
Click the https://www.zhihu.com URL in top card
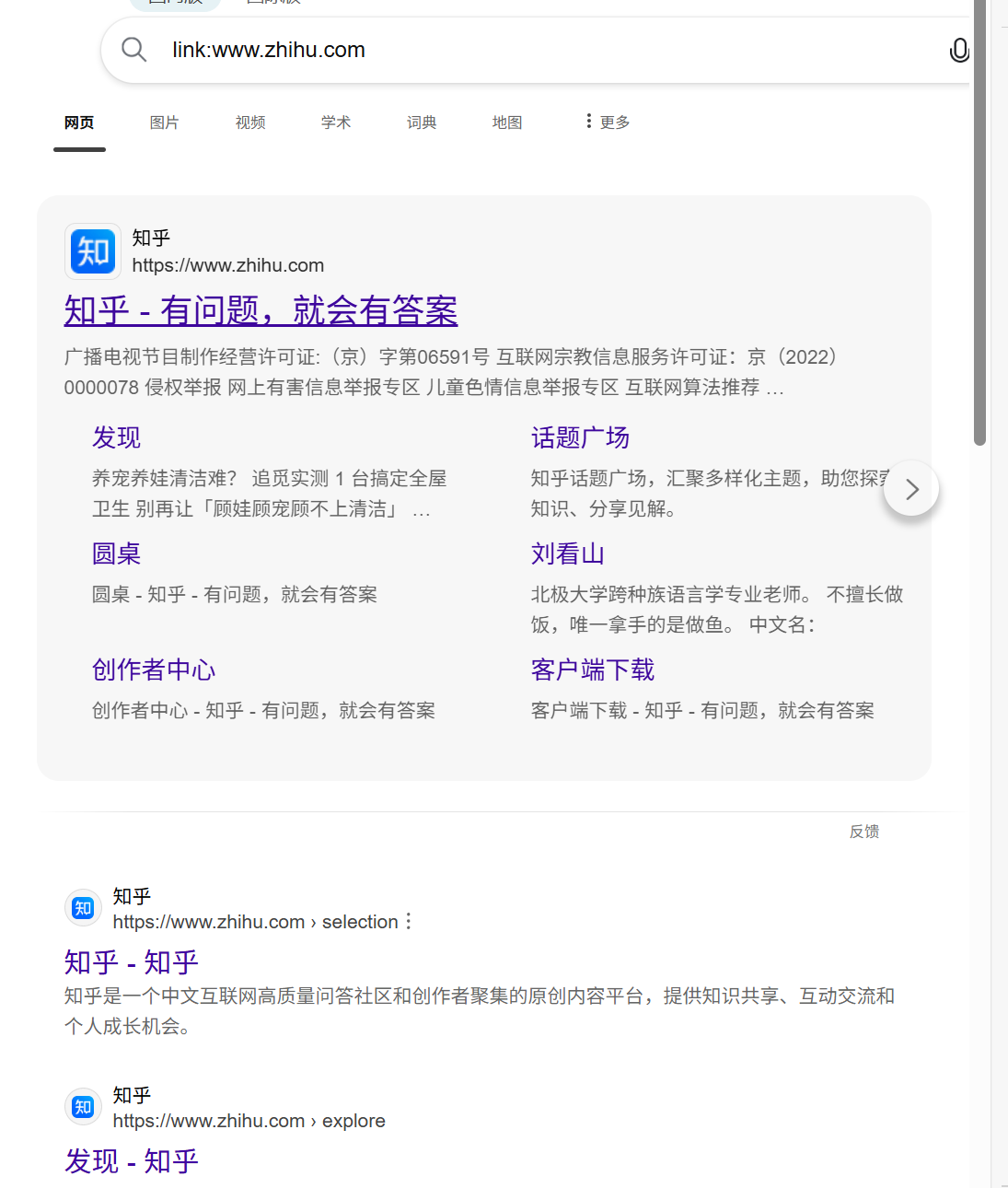pyautogui.click(x=228, y=265)
